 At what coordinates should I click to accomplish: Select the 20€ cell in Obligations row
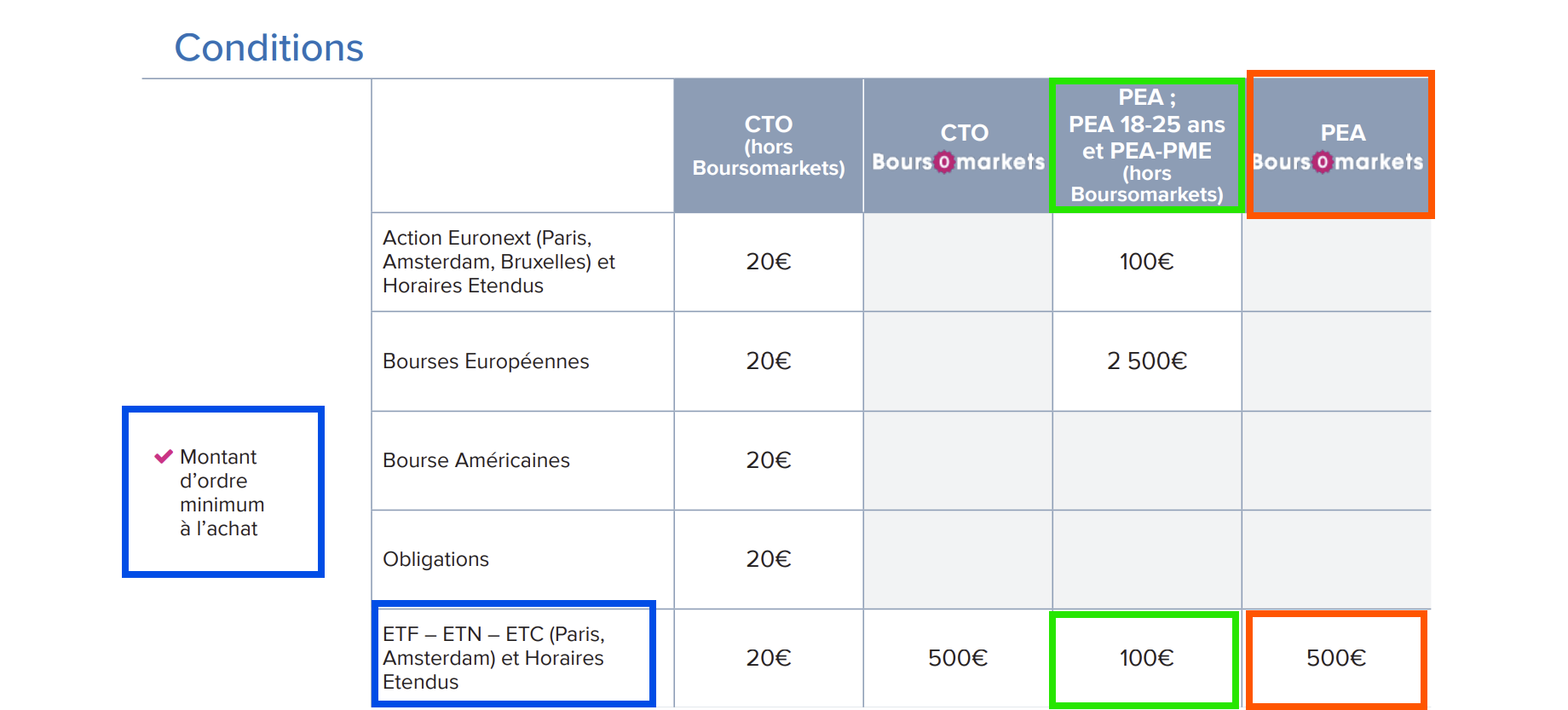[x=769, y=559]
